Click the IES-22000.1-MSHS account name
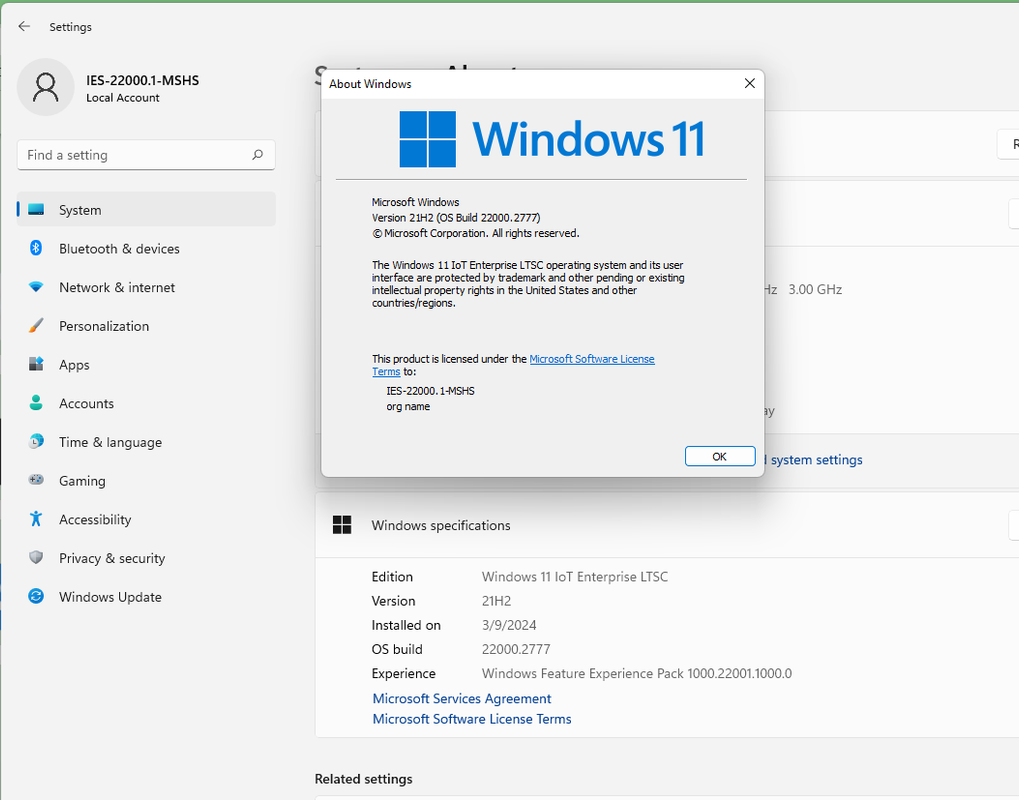The height and width of the screenshot is (800, 1019). 142,80
